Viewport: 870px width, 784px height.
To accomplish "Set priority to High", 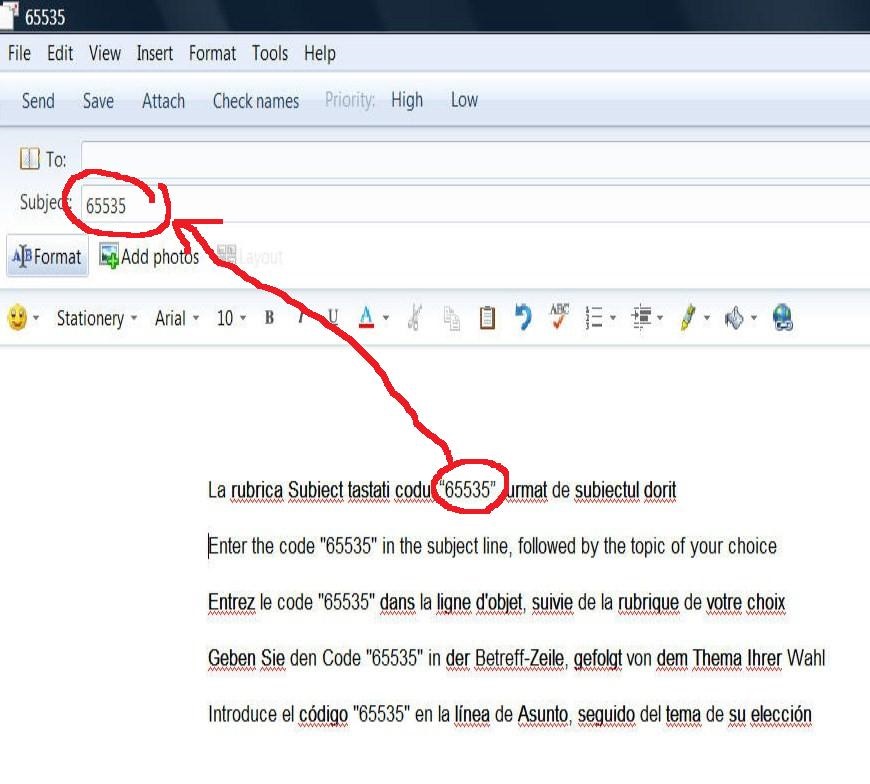I will coord(407,100).
